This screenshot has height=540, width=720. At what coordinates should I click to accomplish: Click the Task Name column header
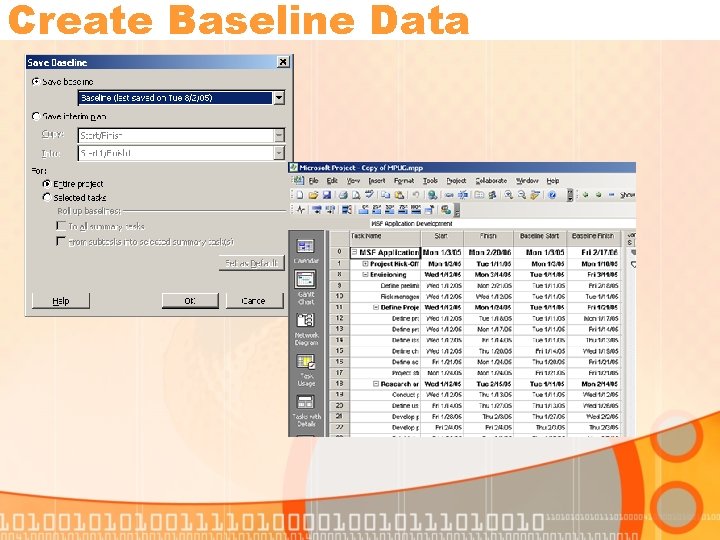[385, 238]
